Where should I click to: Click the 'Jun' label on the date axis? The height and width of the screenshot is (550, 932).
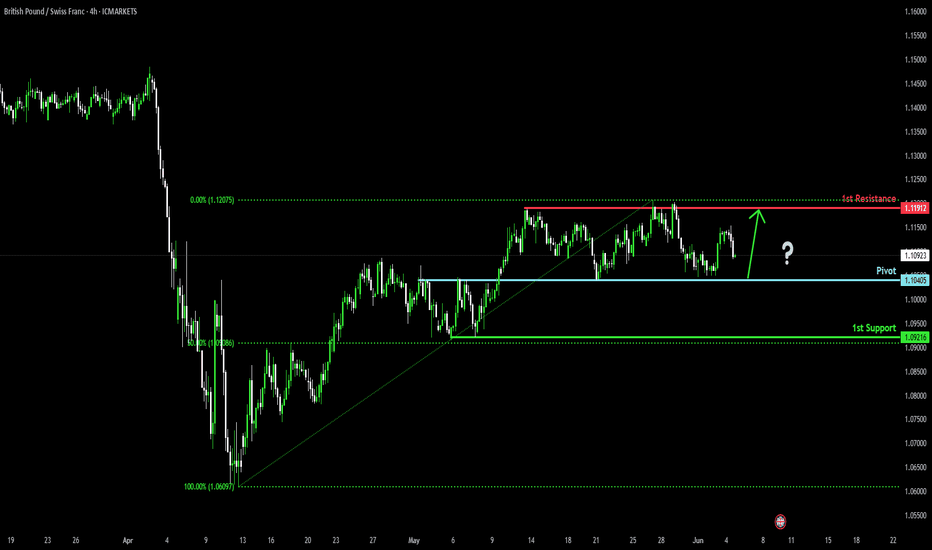coord(698,540)
